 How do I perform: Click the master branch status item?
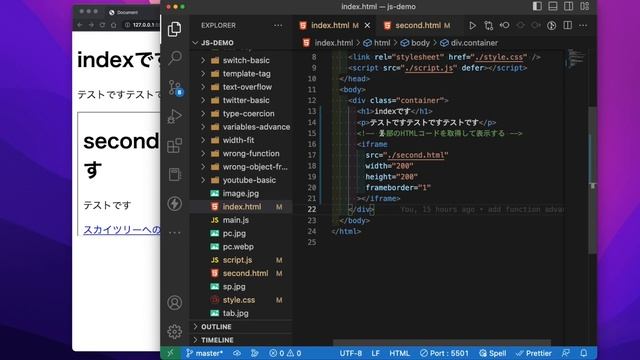tap(204, 353)
